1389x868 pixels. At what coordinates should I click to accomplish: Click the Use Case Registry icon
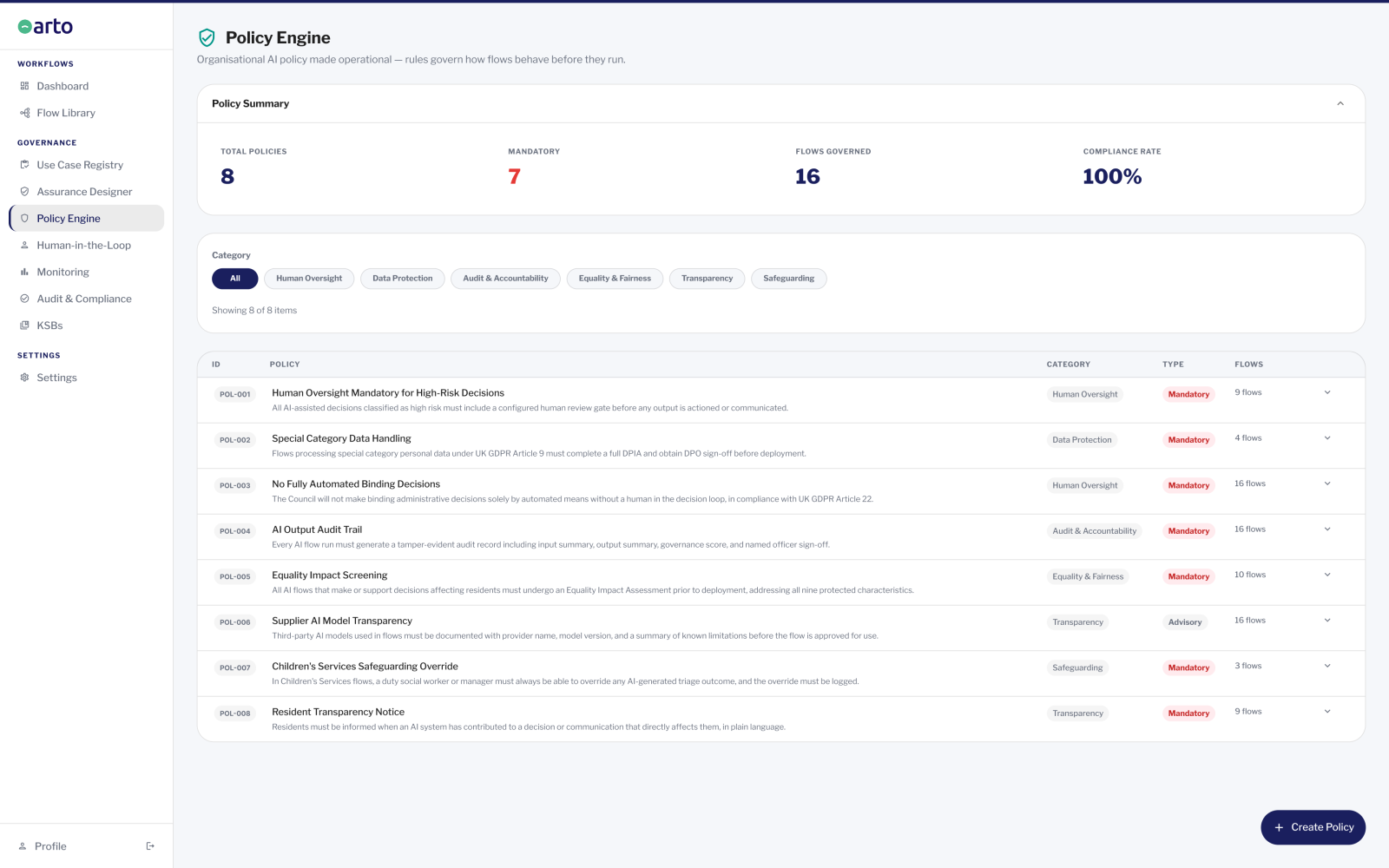[x=24, y=165]
